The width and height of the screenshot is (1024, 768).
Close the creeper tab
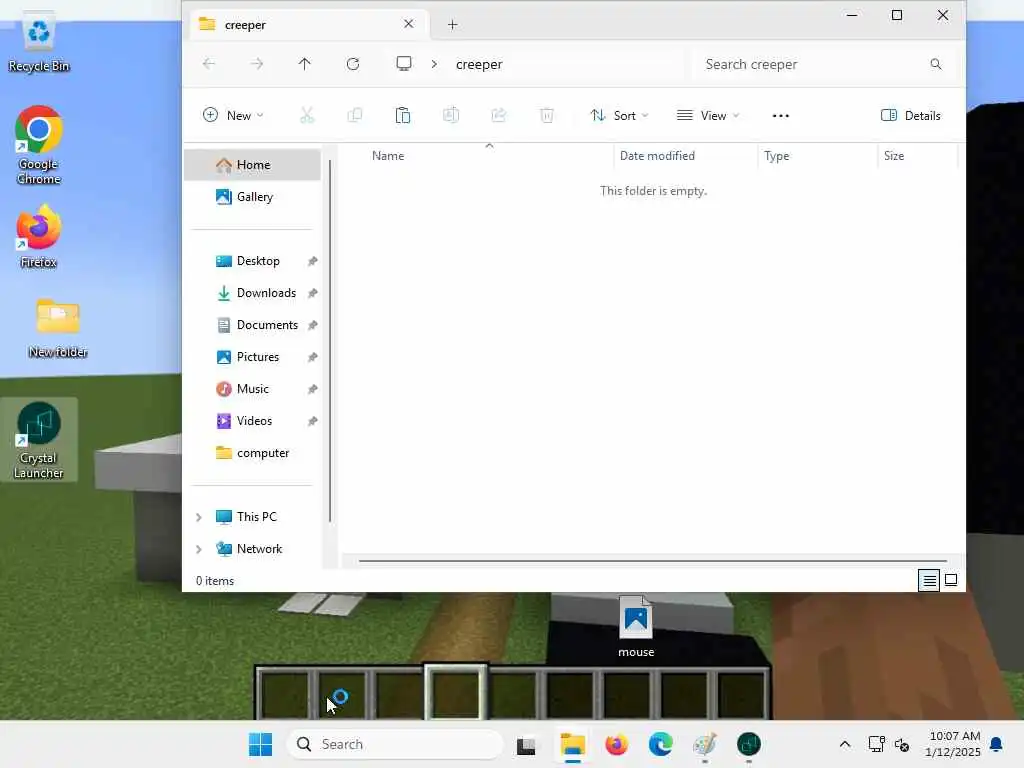409,24
